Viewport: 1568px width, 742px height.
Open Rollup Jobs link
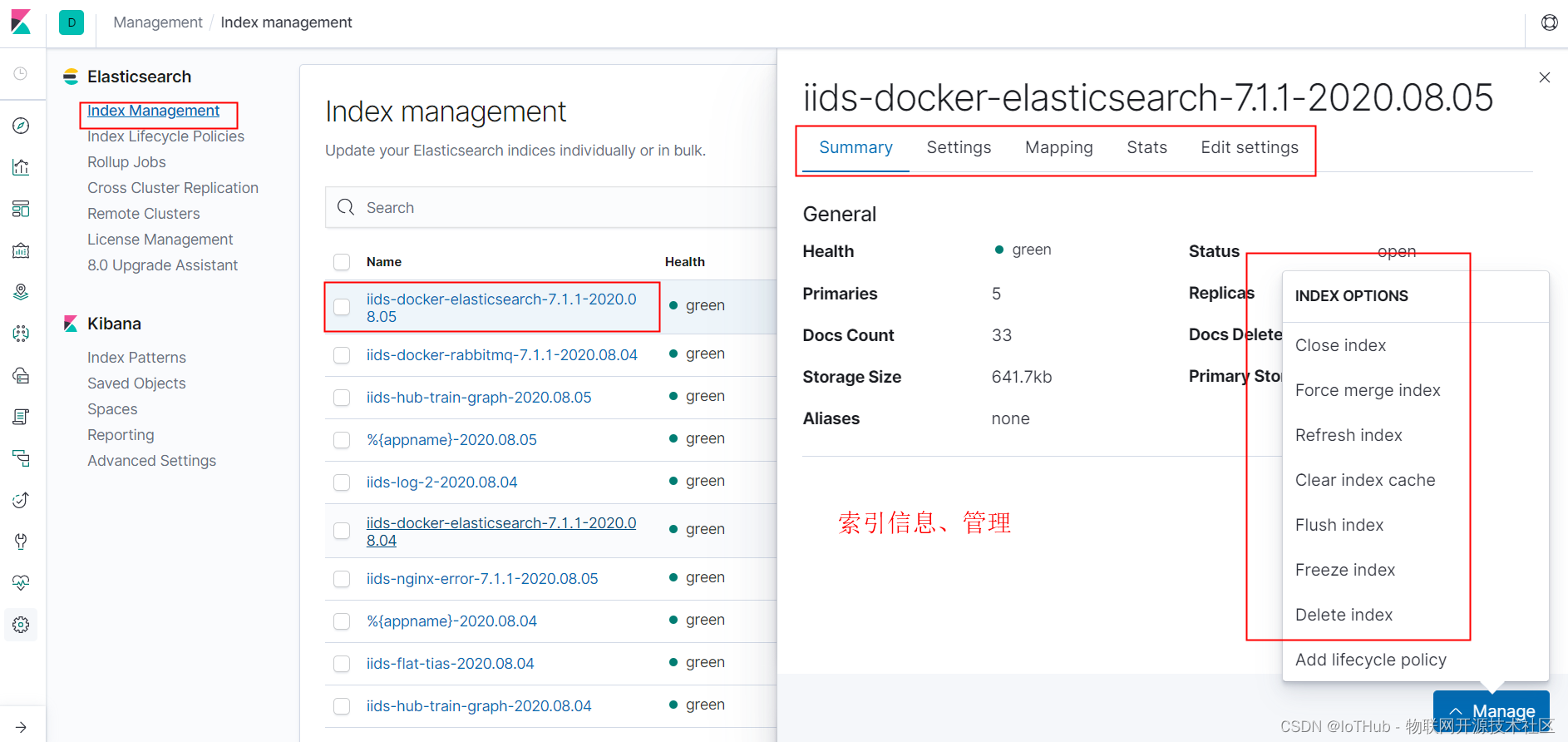click(126, 162)
